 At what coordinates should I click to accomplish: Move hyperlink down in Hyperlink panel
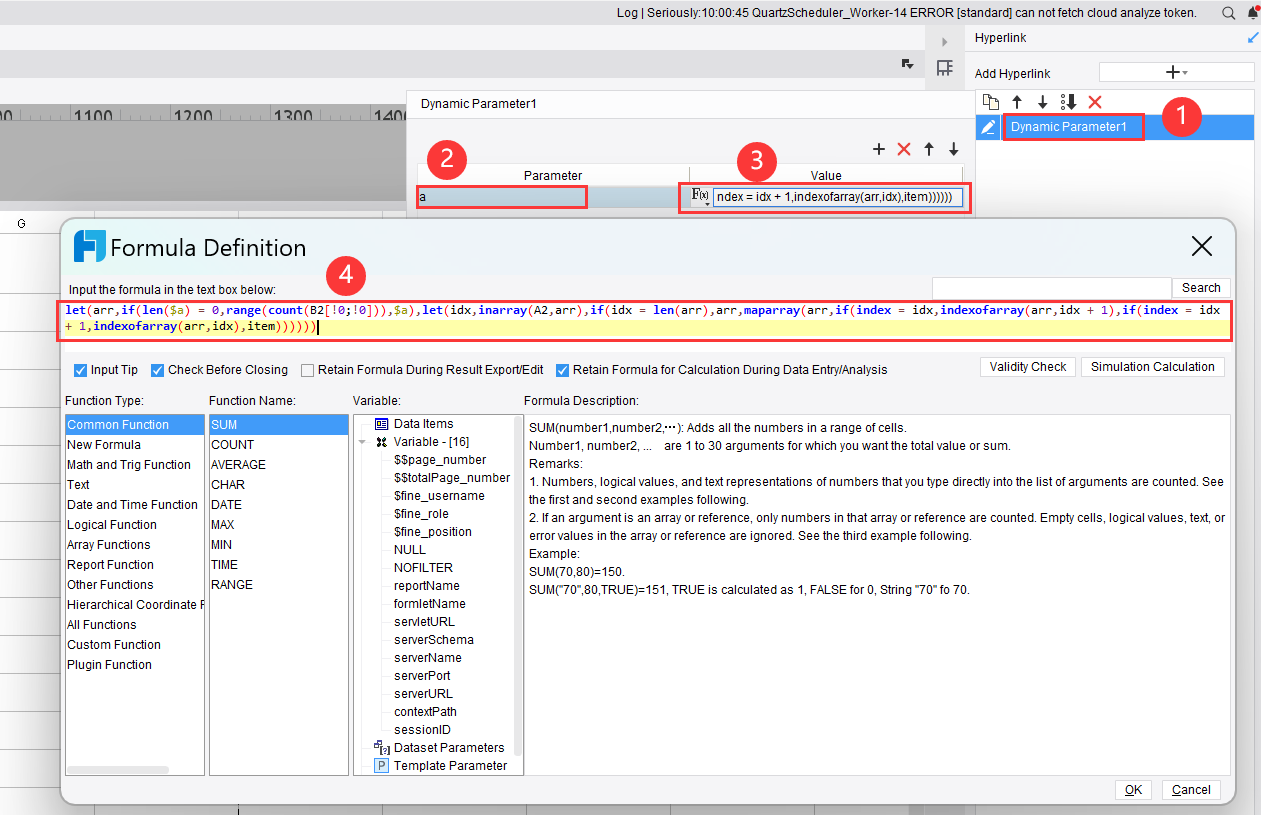point(1042,102)
